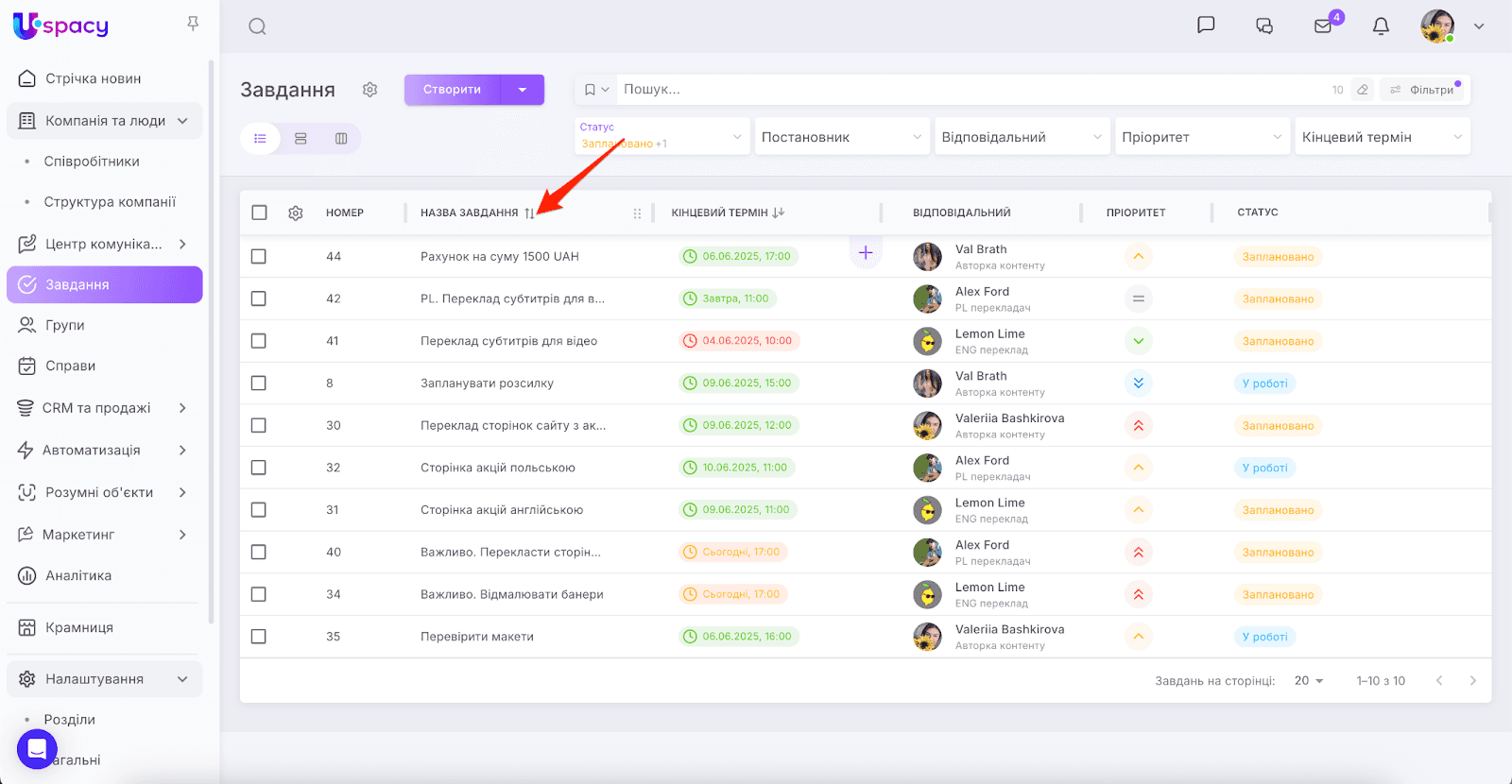Open the mail inbox envelope icon
The height and width of the screenshot is (784, 1512).
[x=1323, y=26]
